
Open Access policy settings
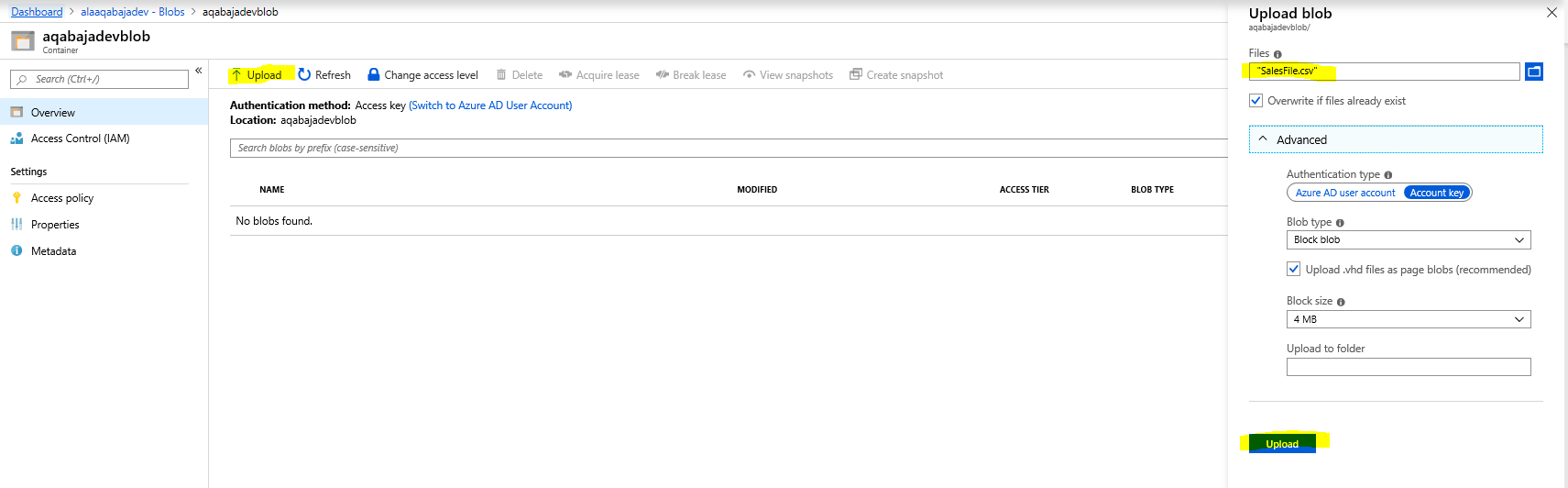coord(61,198)
